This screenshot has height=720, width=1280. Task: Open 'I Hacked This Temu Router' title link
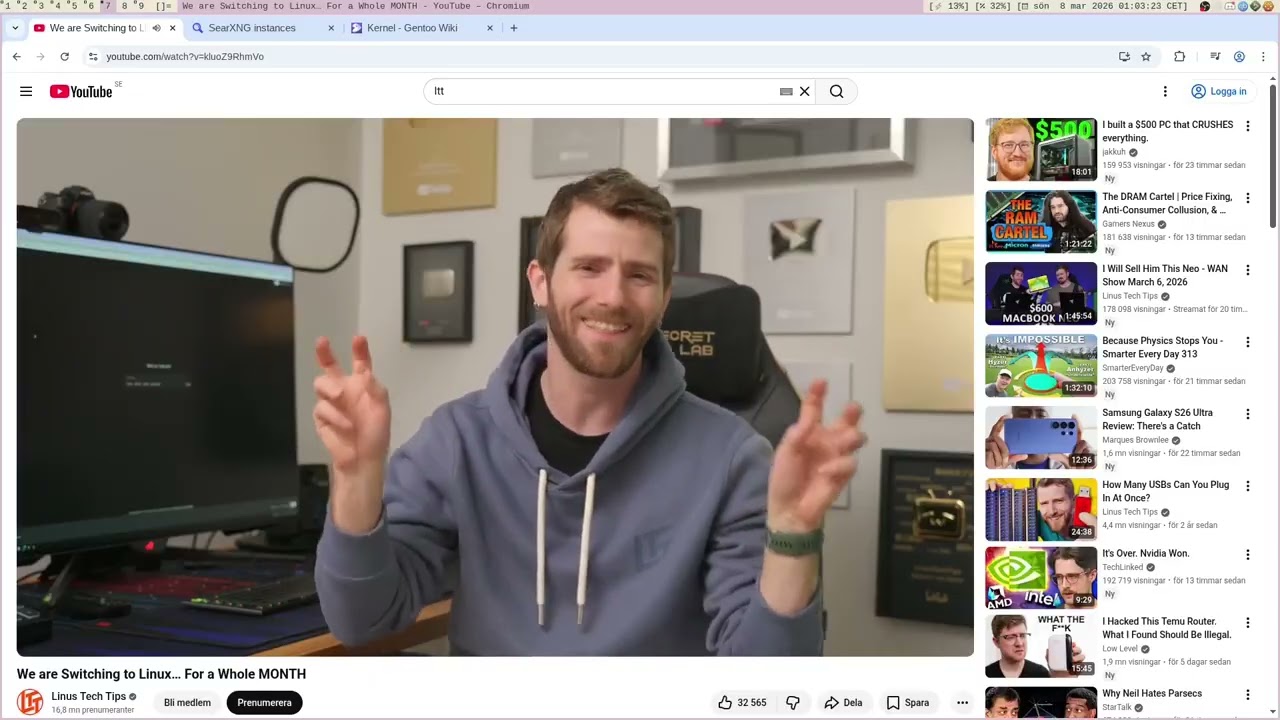pos(1166,628)
